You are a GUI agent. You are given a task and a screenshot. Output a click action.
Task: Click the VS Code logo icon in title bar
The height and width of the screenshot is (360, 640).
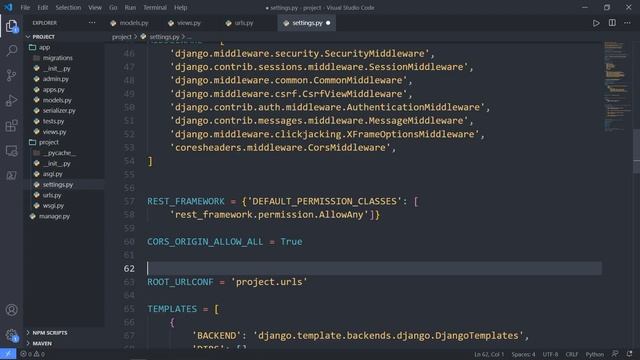[8, 7]
